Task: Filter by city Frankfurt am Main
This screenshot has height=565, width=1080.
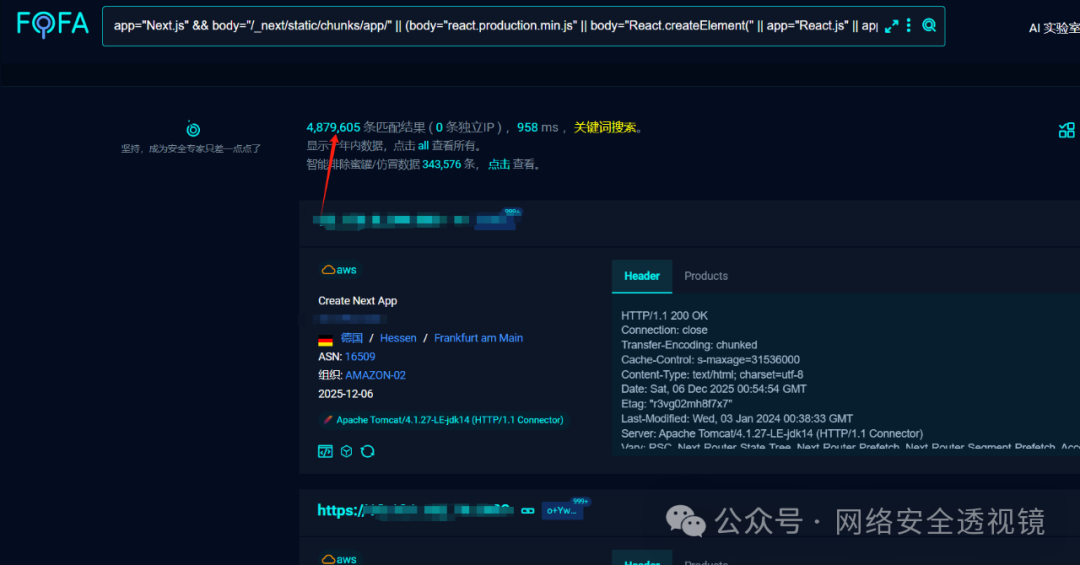Action: (x=478, y=338)
